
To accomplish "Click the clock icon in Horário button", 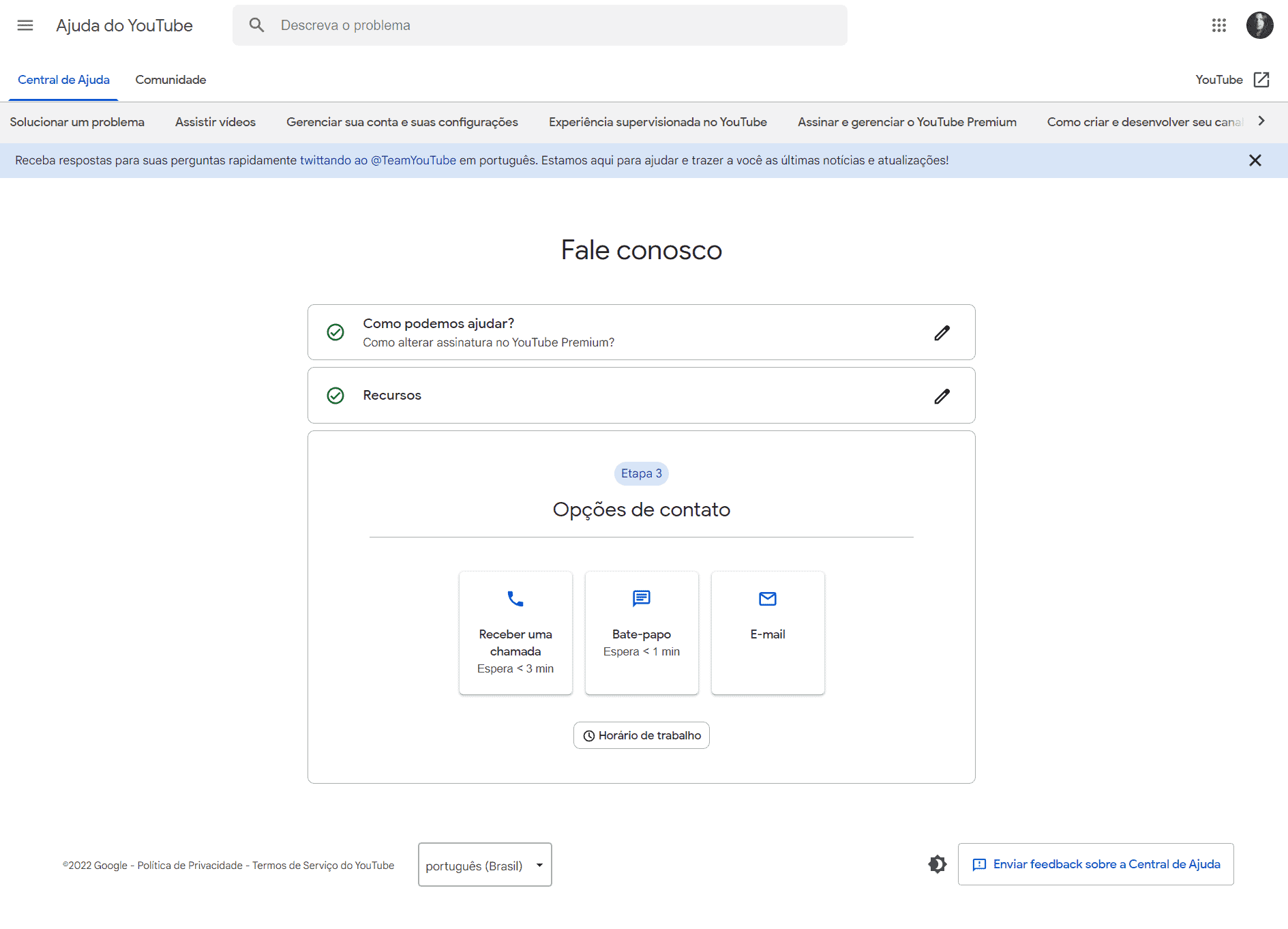I will pyautogui.click(x=589, y=736).
